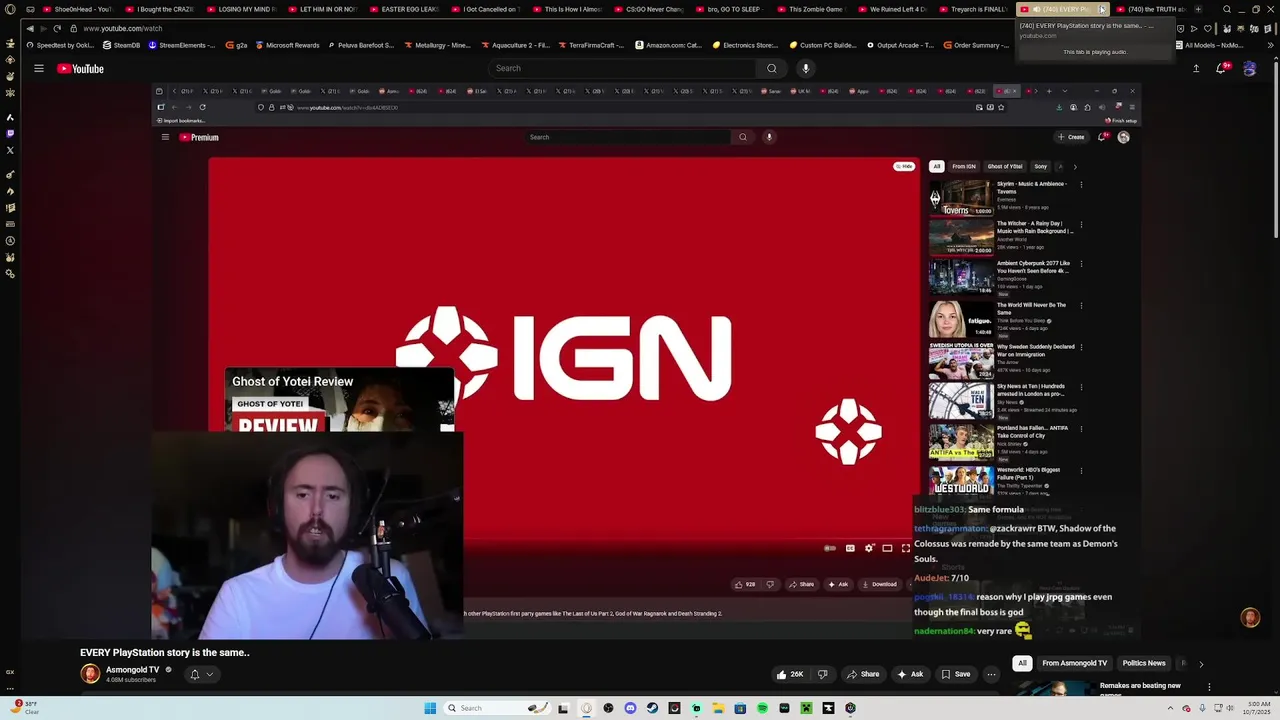Open outer YouTube notifications bell
Screen dimensions: 1280x720
pyautogui.click(x=1221, y=68)
